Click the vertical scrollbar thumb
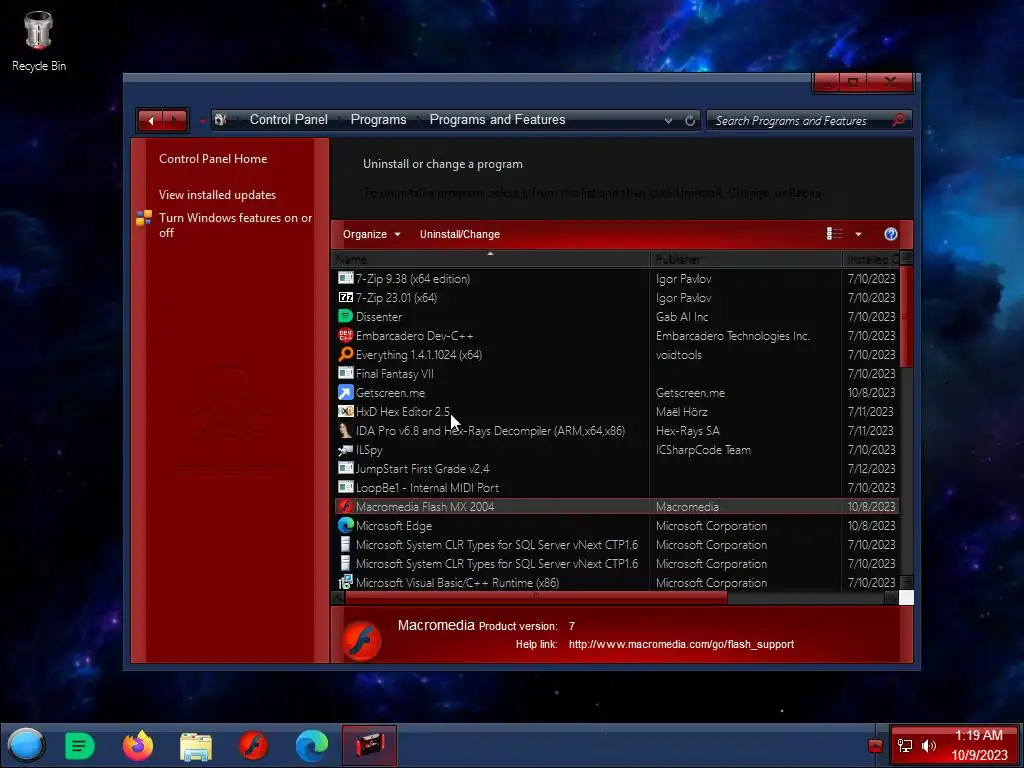1024x768 pixels. 906,317
